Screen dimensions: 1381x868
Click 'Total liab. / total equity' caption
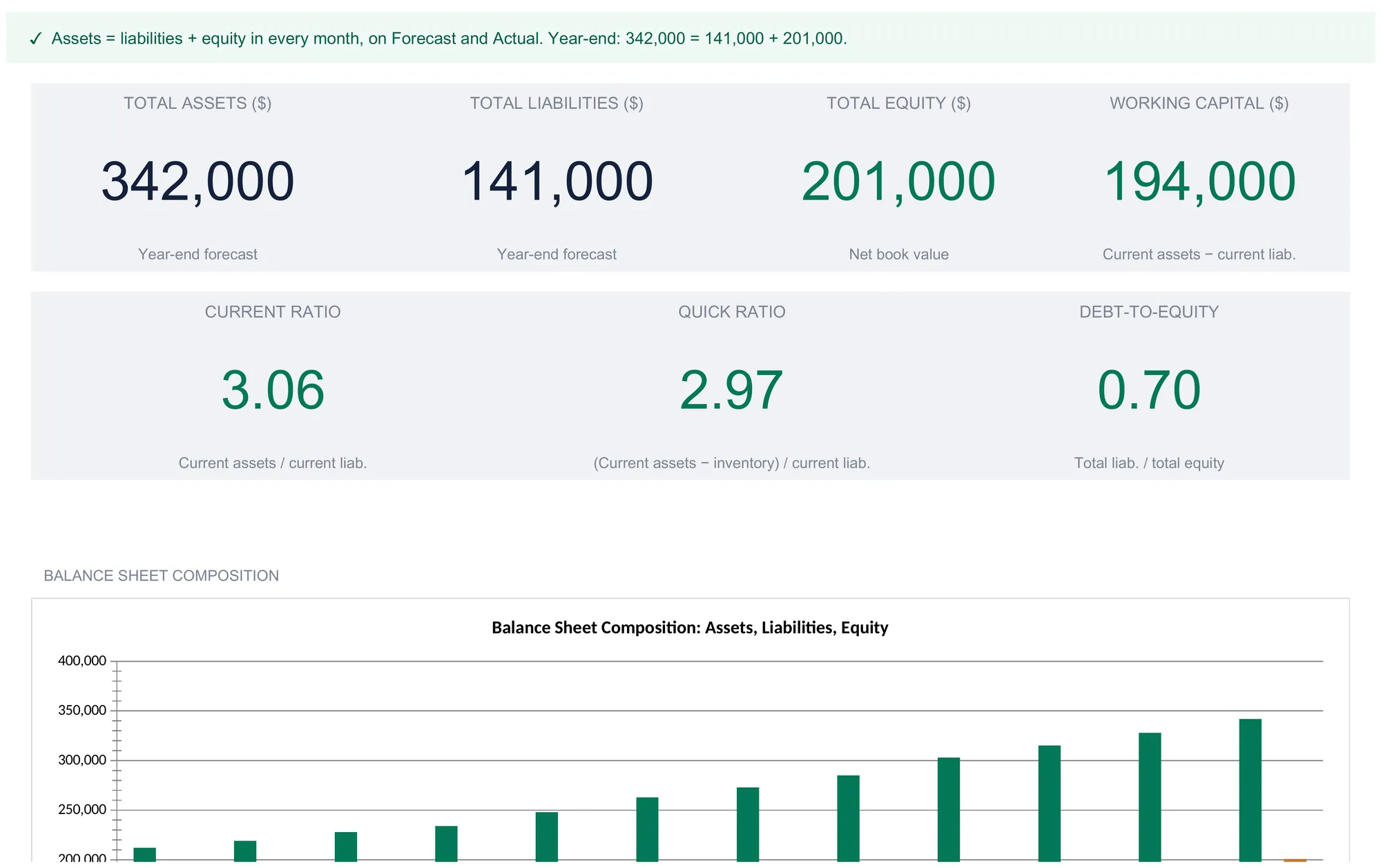click(1149, 463)
